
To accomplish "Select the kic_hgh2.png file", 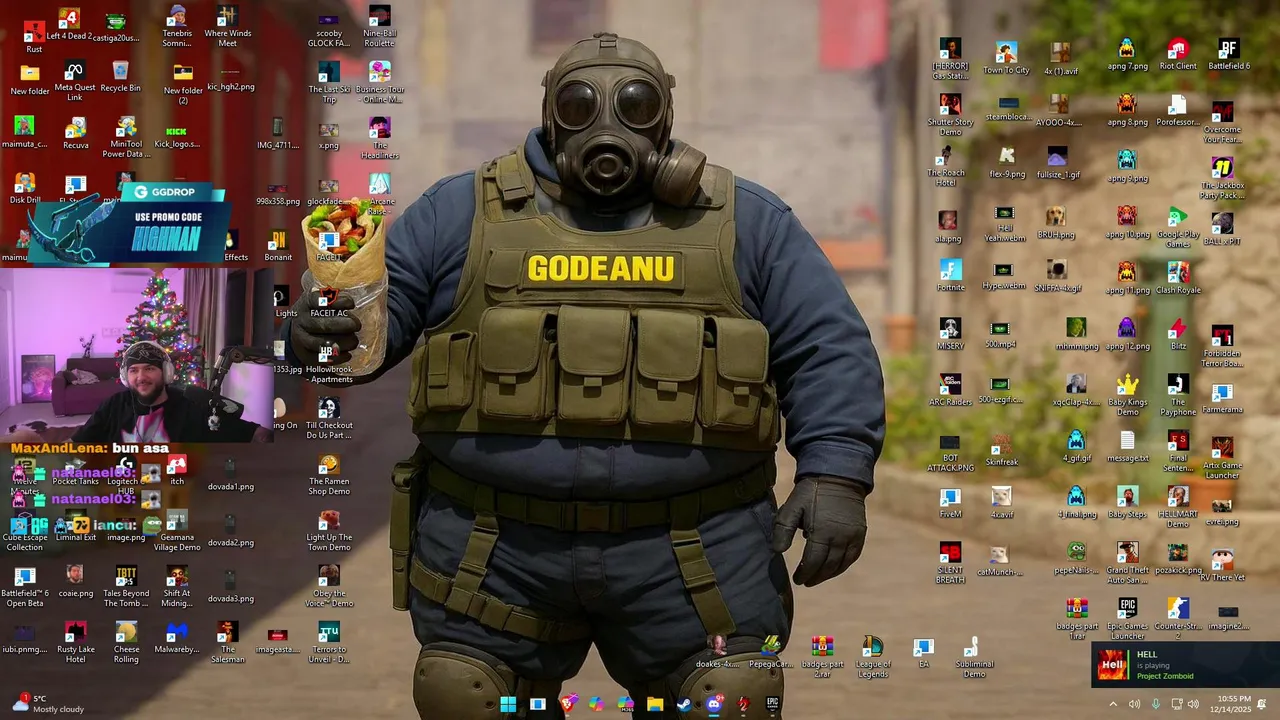I will tap(230, 79).
